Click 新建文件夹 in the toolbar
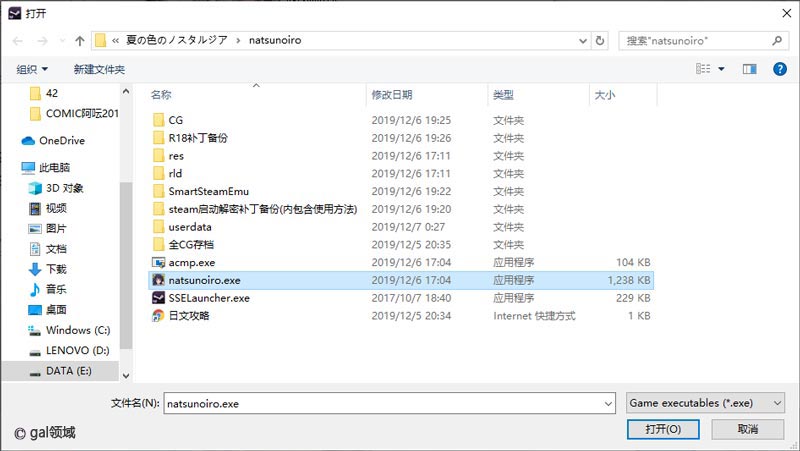The image size is (800, 451). pyautogui.click(x=99, y=69)
